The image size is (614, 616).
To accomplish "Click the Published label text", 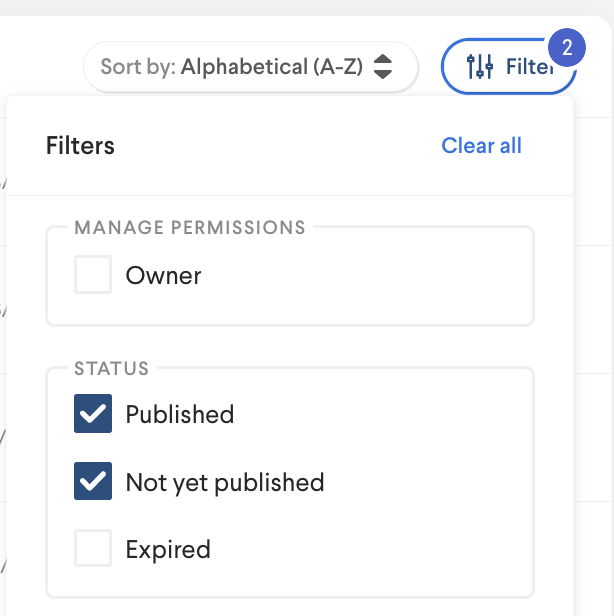I will (x=180, y=414).
